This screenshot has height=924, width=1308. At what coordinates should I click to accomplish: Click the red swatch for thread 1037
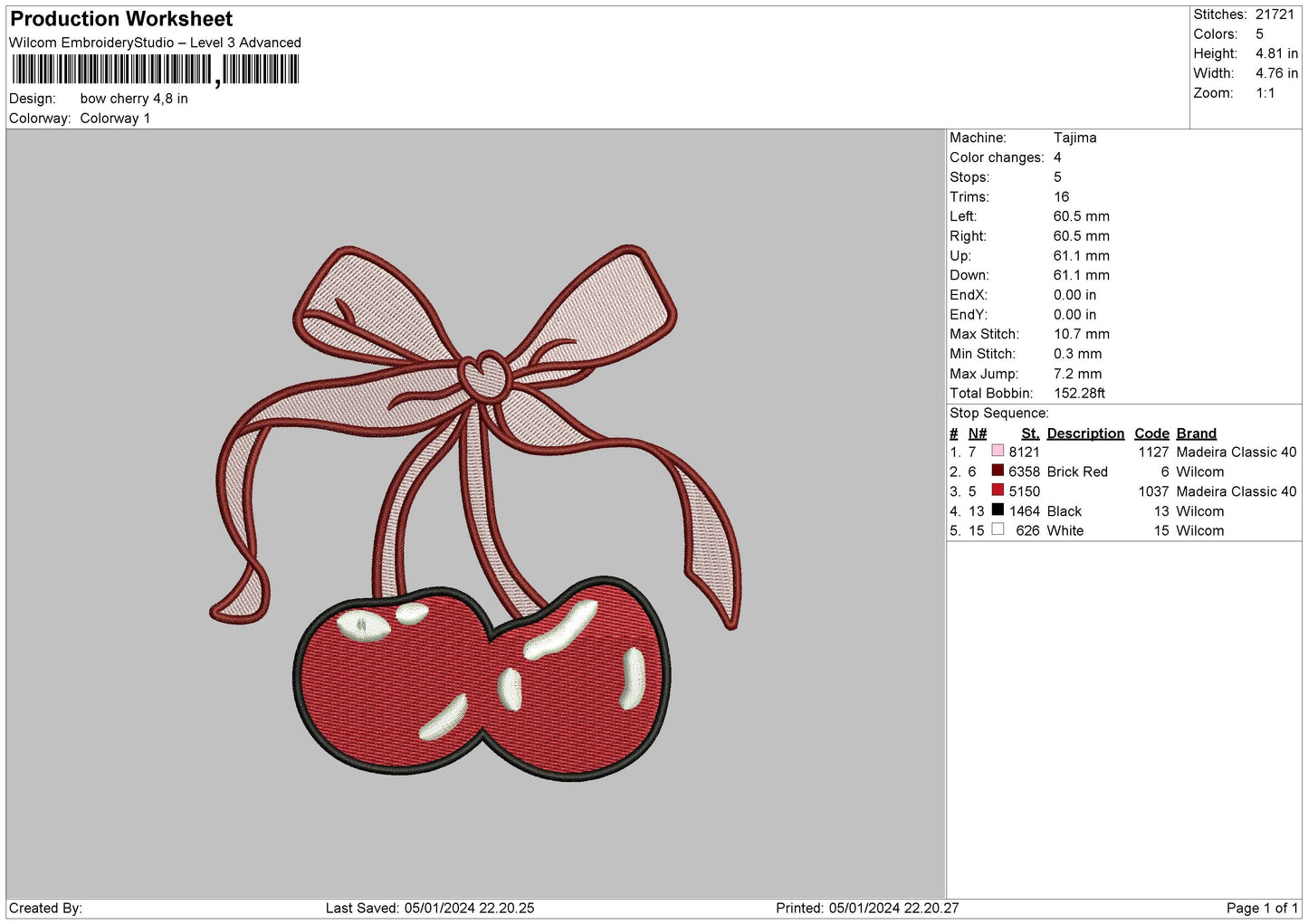(x=998, y=491)
